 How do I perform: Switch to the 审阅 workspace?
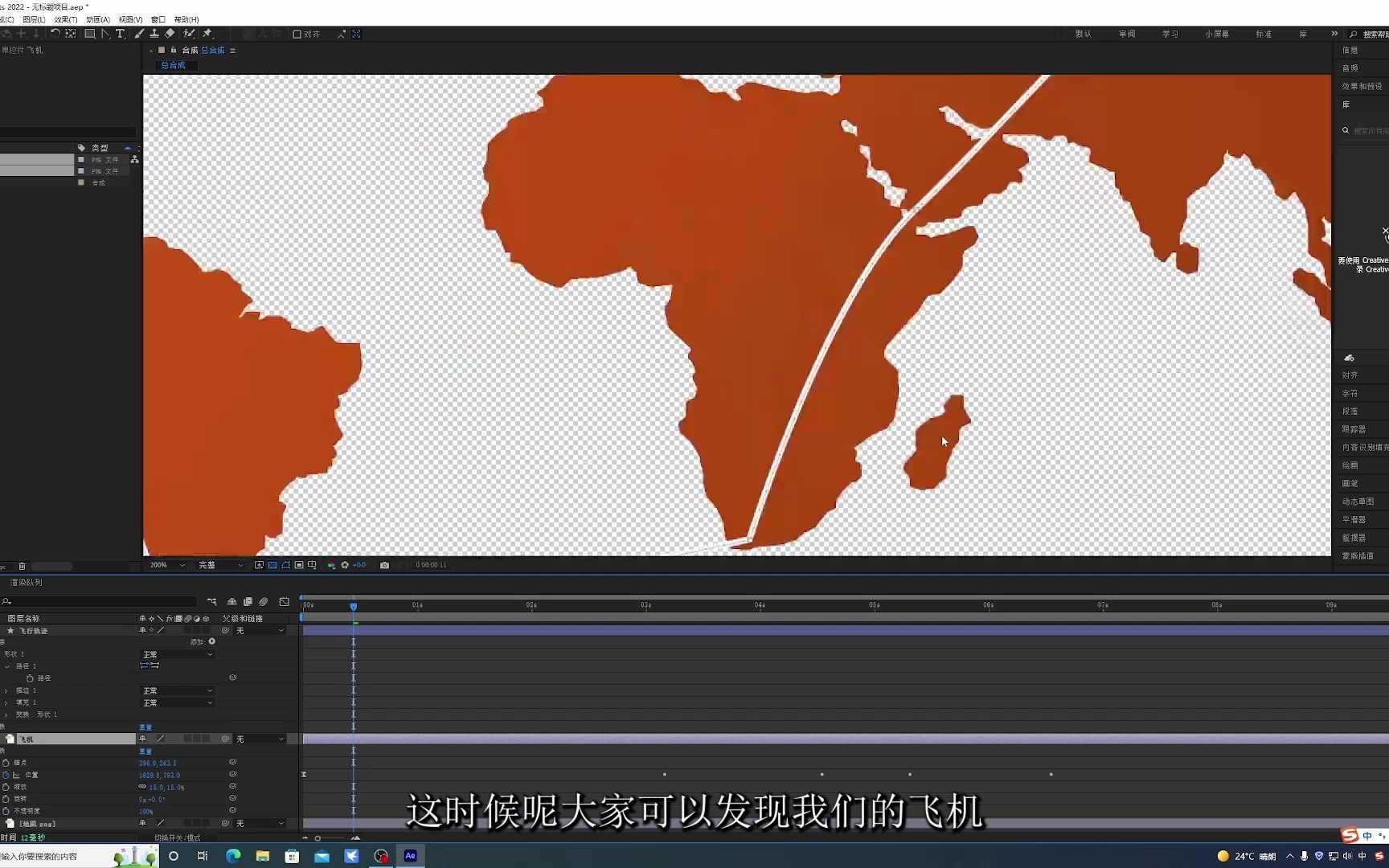1127,34
